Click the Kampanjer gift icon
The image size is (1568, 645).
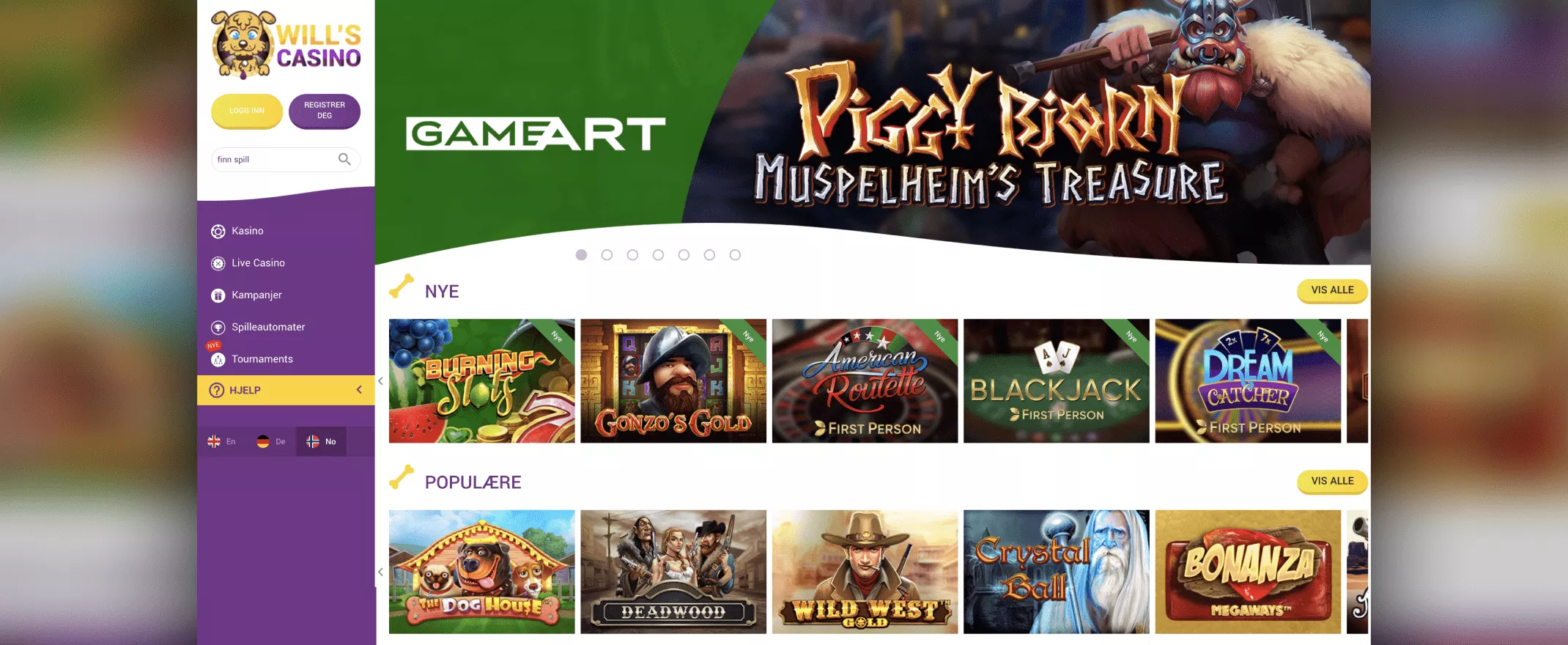pos(218,295)
